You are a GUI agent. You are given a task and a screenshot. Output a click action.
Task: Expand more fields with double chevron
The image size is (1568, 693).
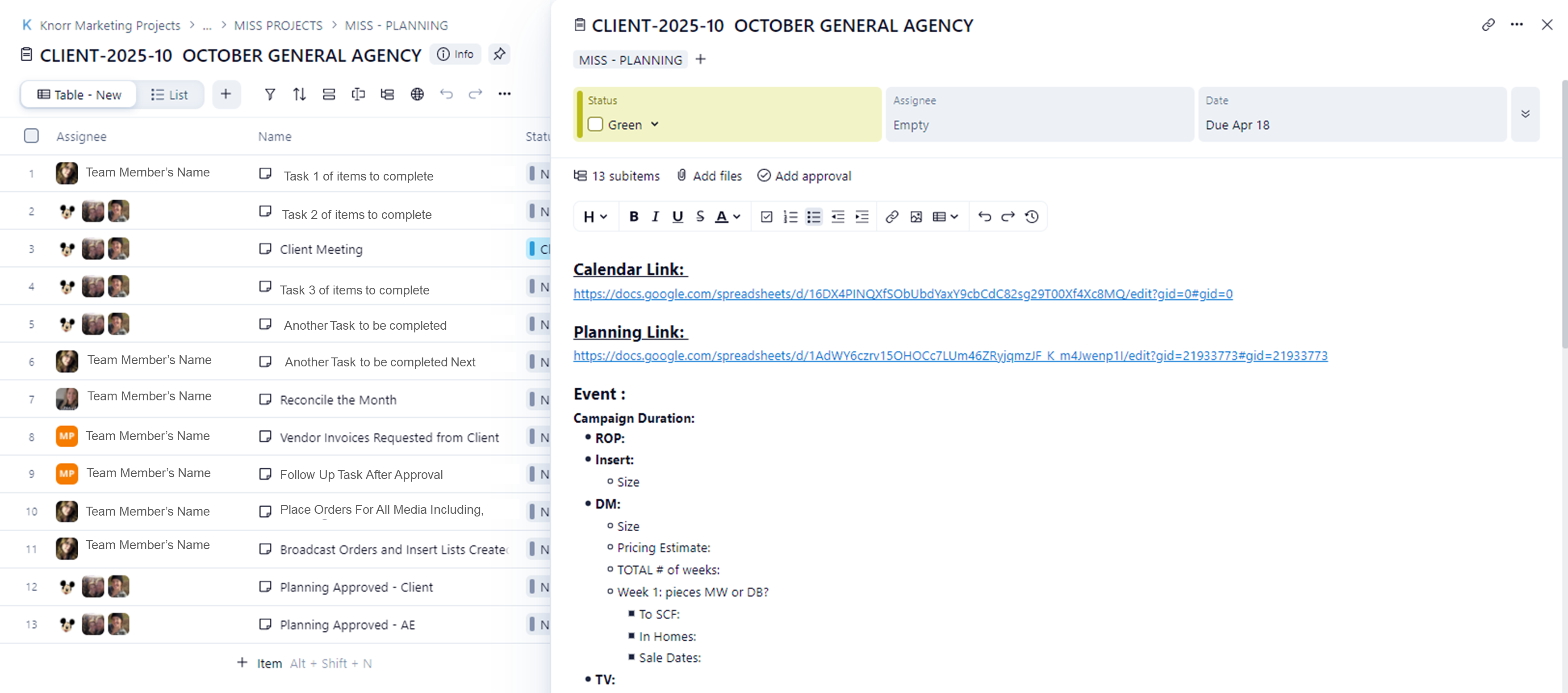point(1525,114)
